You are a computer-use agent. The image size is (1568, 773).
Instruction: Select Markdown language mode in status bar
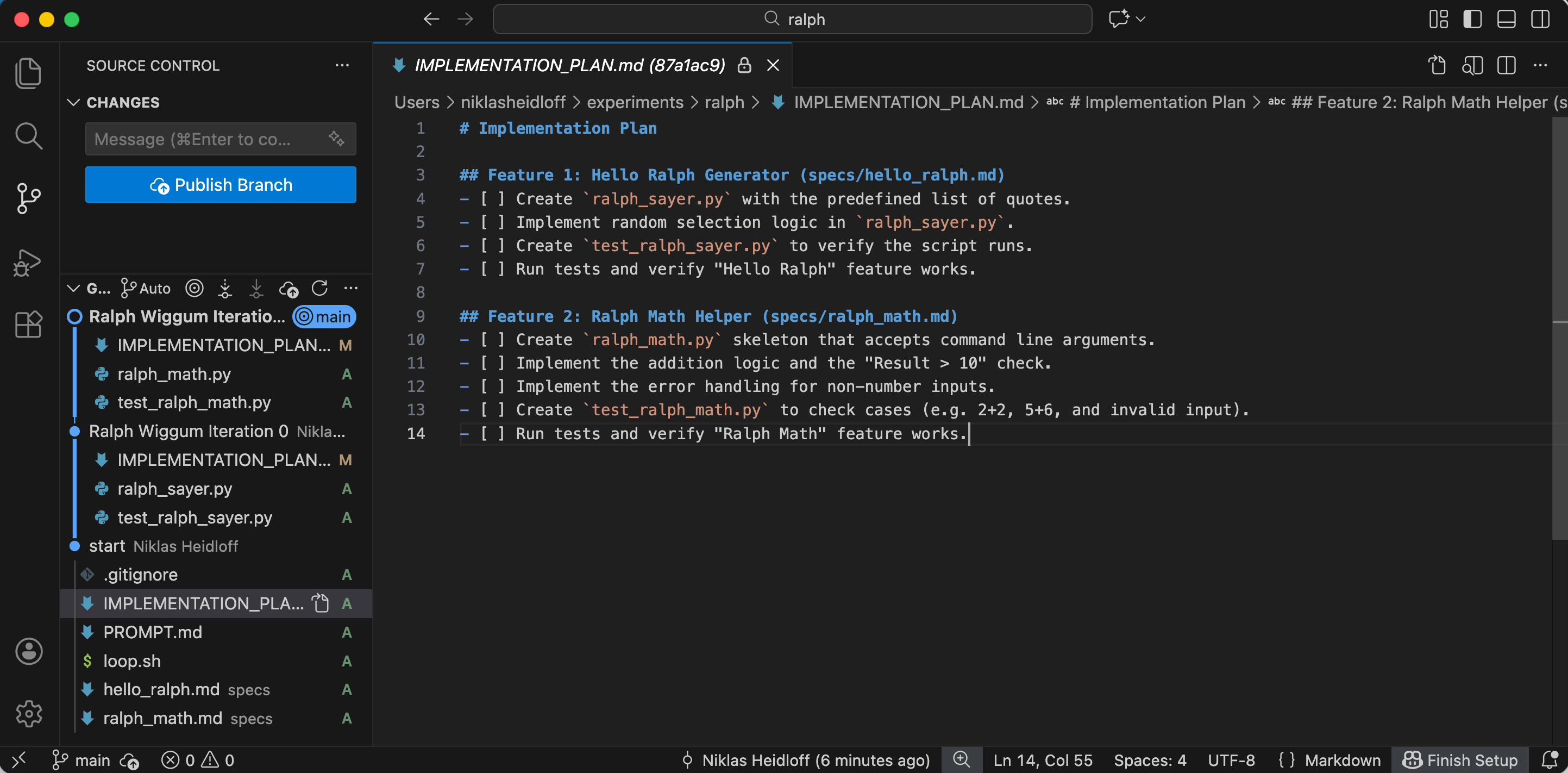tap(1342, 760)
